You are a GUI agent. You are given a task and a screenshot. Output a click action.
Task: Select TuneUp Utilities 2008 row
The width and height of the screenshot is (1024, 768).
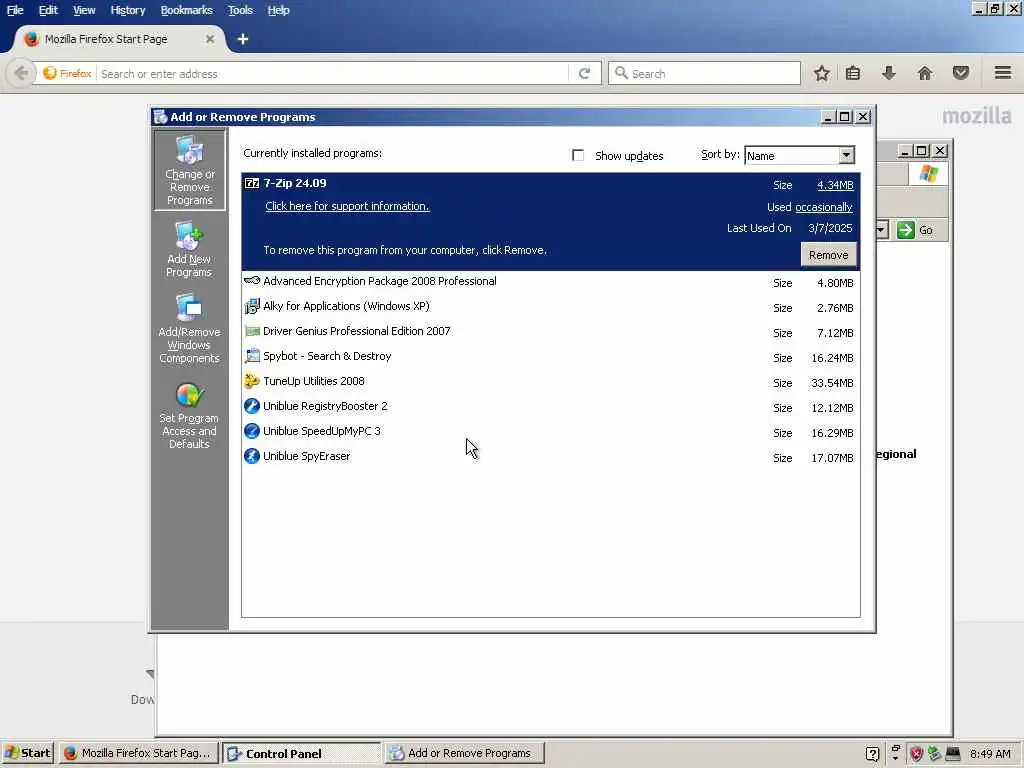point(551,382)
